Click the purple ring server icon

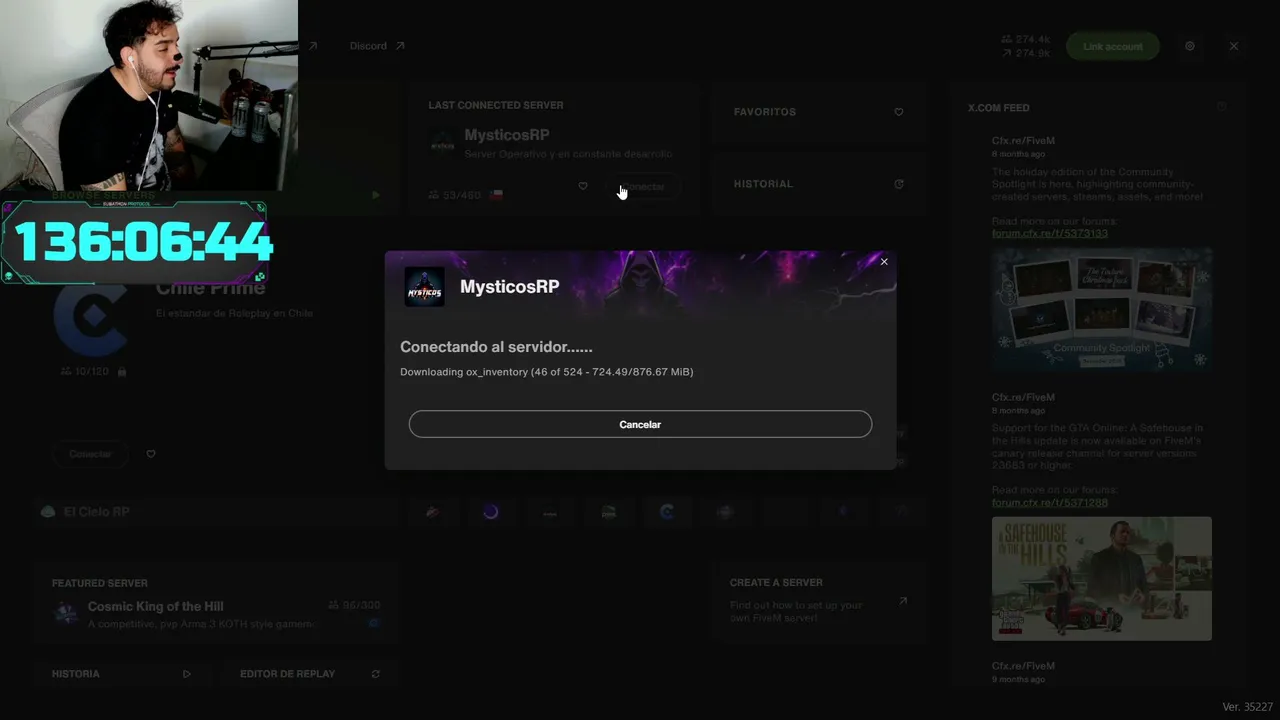coord(490,512)
